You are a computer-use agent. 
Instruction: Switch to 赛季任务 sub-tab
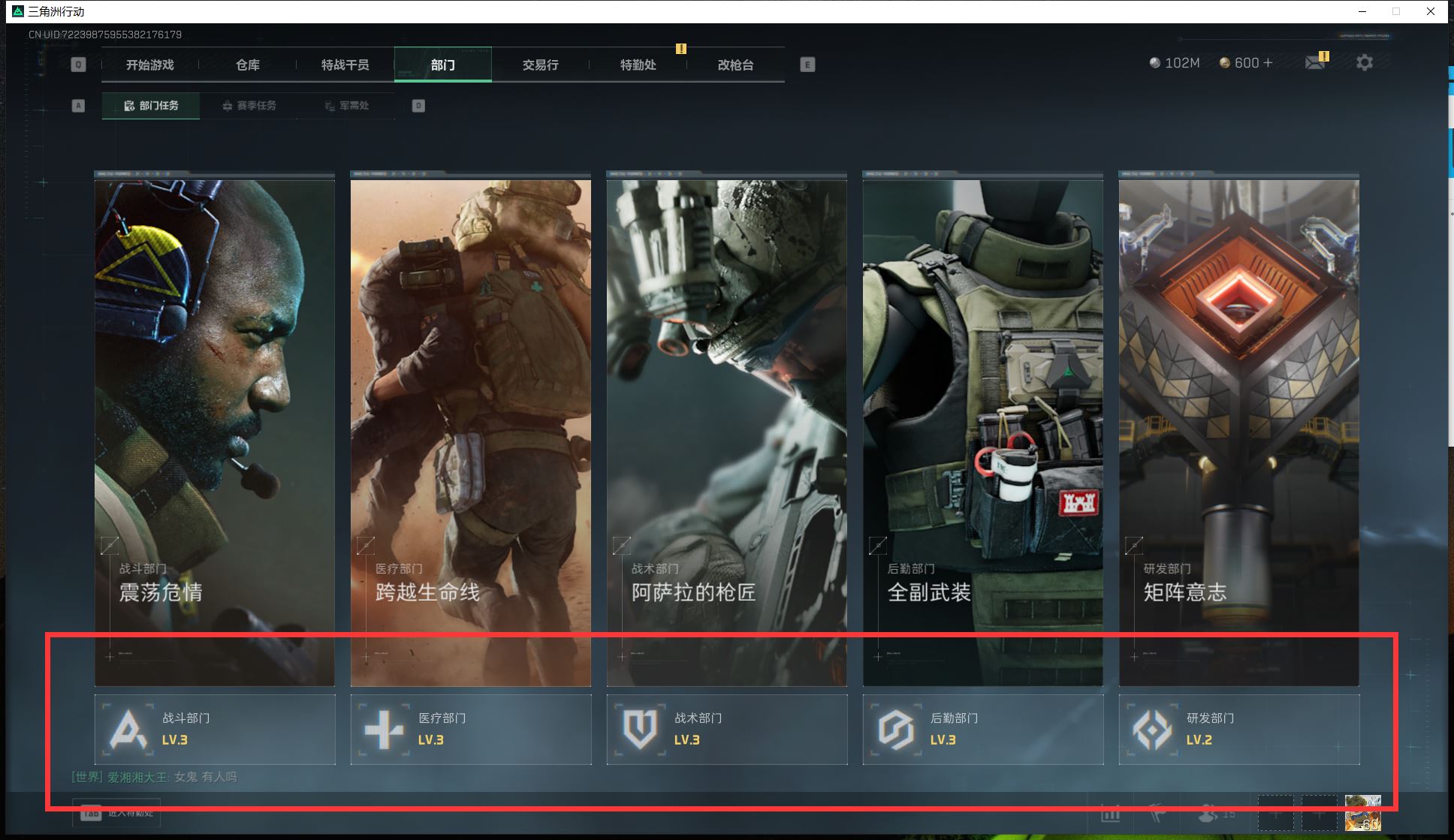coord(249,106)
